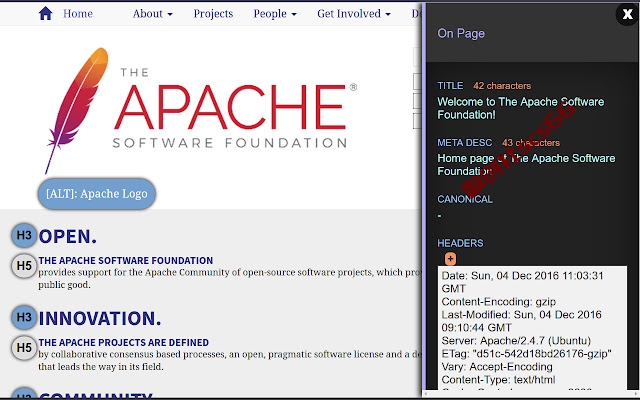Click the CANONICAL label
This screenshot has height=400, width=640.
(465, 199)
